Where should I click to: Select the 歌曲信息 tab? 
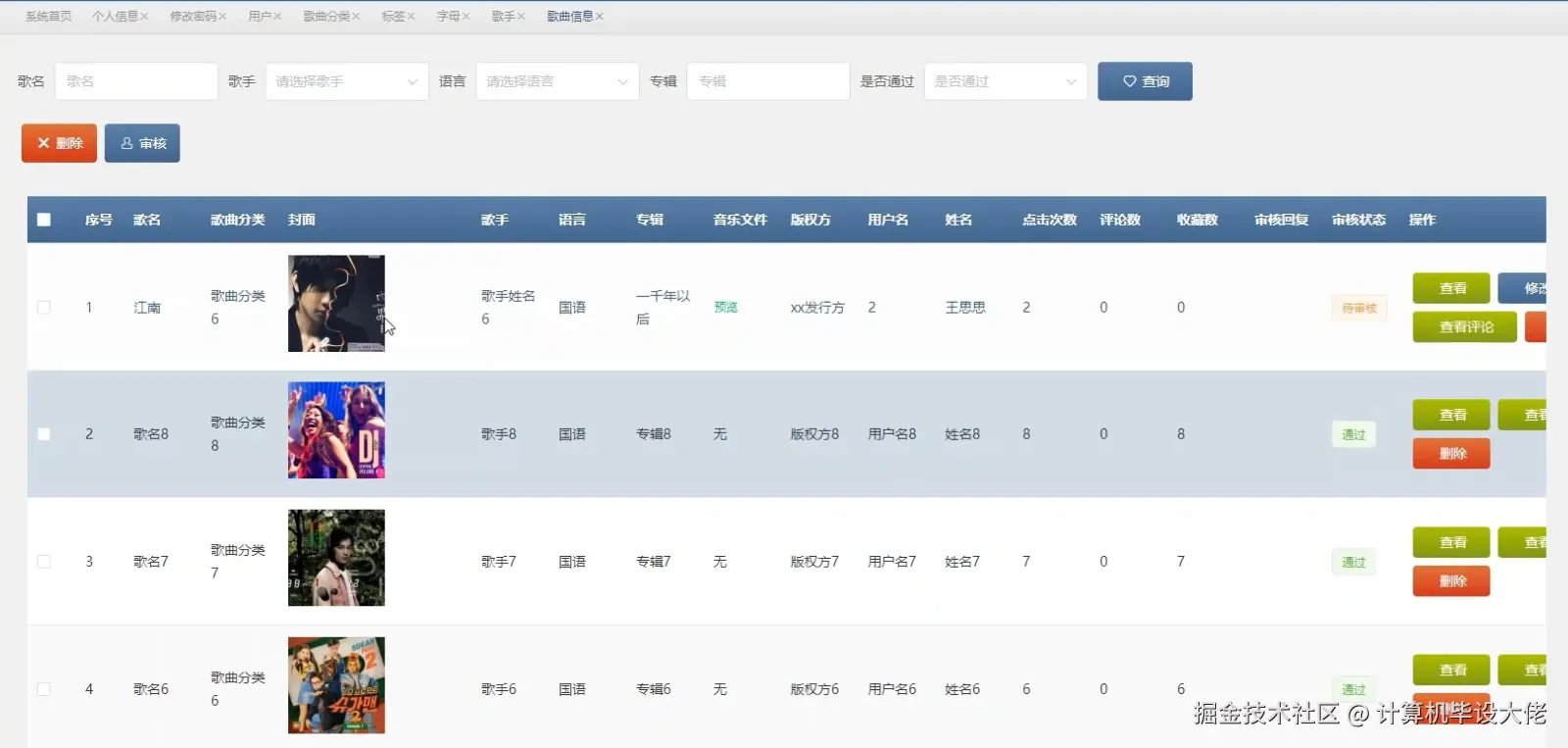click(569, 17)
